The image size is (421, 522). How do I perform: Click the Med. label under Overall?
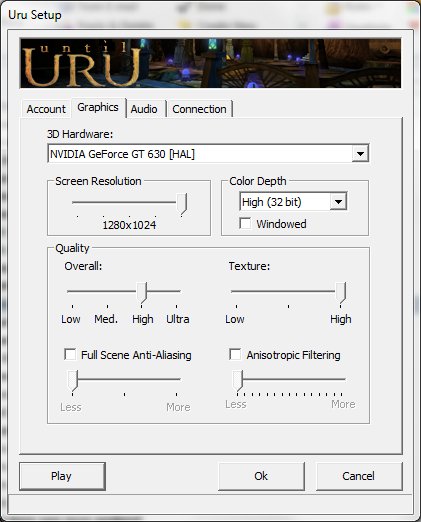tap(106, 319)
